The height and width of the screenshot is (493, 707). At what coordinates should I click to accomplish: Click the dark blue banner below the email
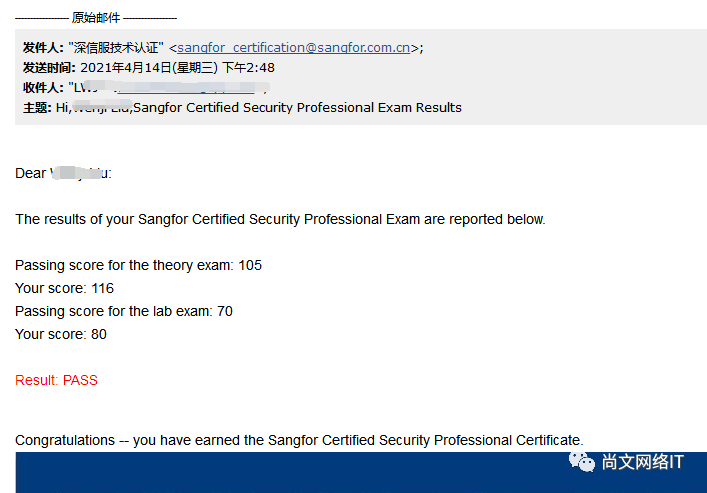[361, 473]
